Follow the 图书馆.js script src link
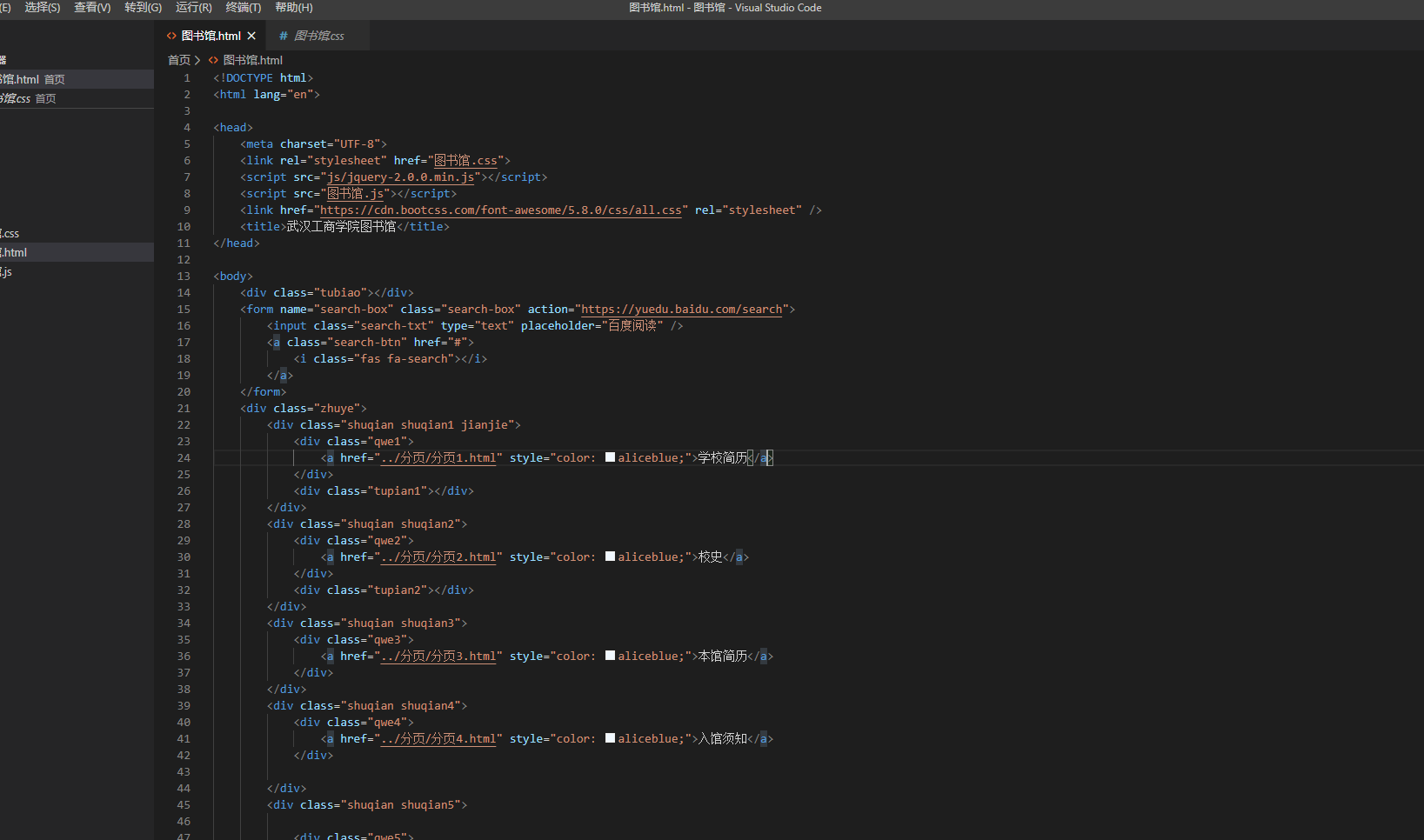This screenshot has width=1424, height=840. click(x=355, y=193)
